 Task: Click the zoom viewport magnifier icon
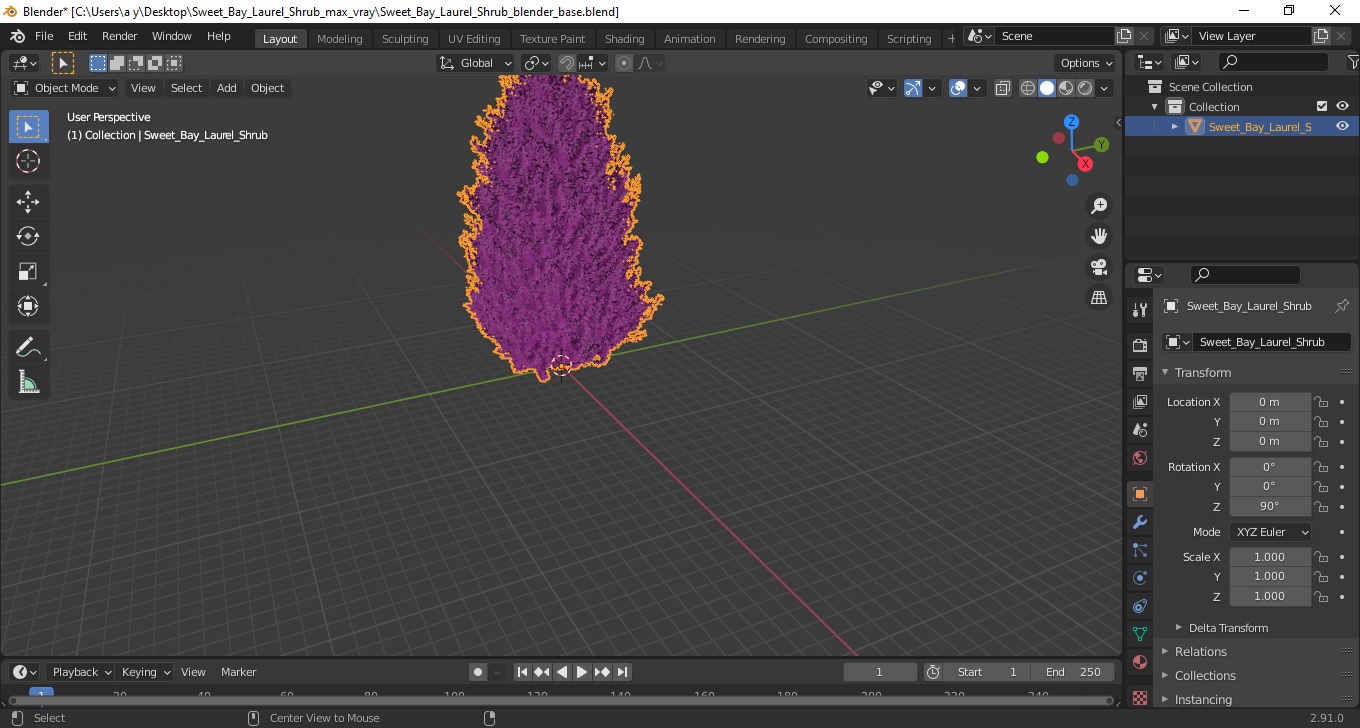click(x=1099, y=205)
